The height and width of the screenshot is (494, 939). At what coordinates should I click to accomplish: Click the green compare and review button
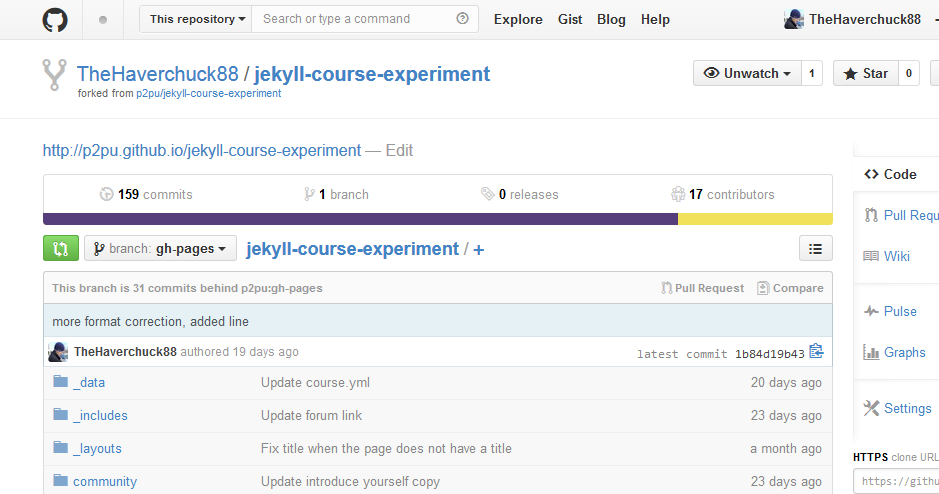(60, 248)
